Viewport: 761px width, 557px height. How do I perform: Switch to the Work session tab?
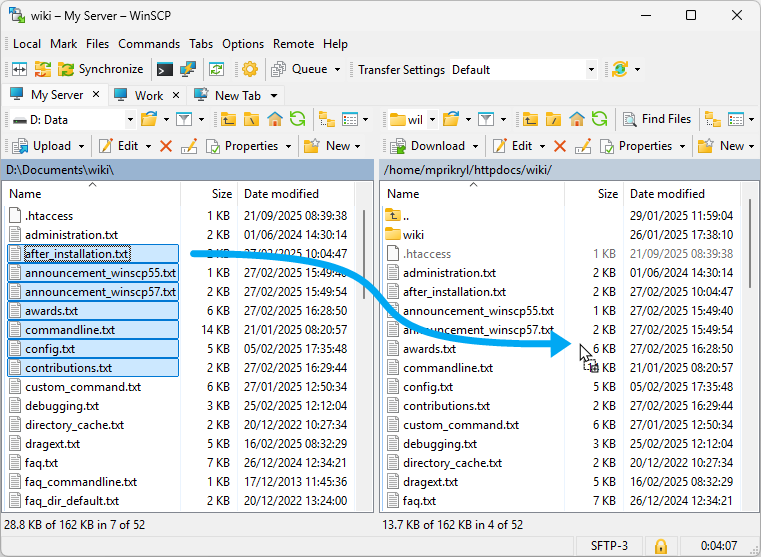148,95
